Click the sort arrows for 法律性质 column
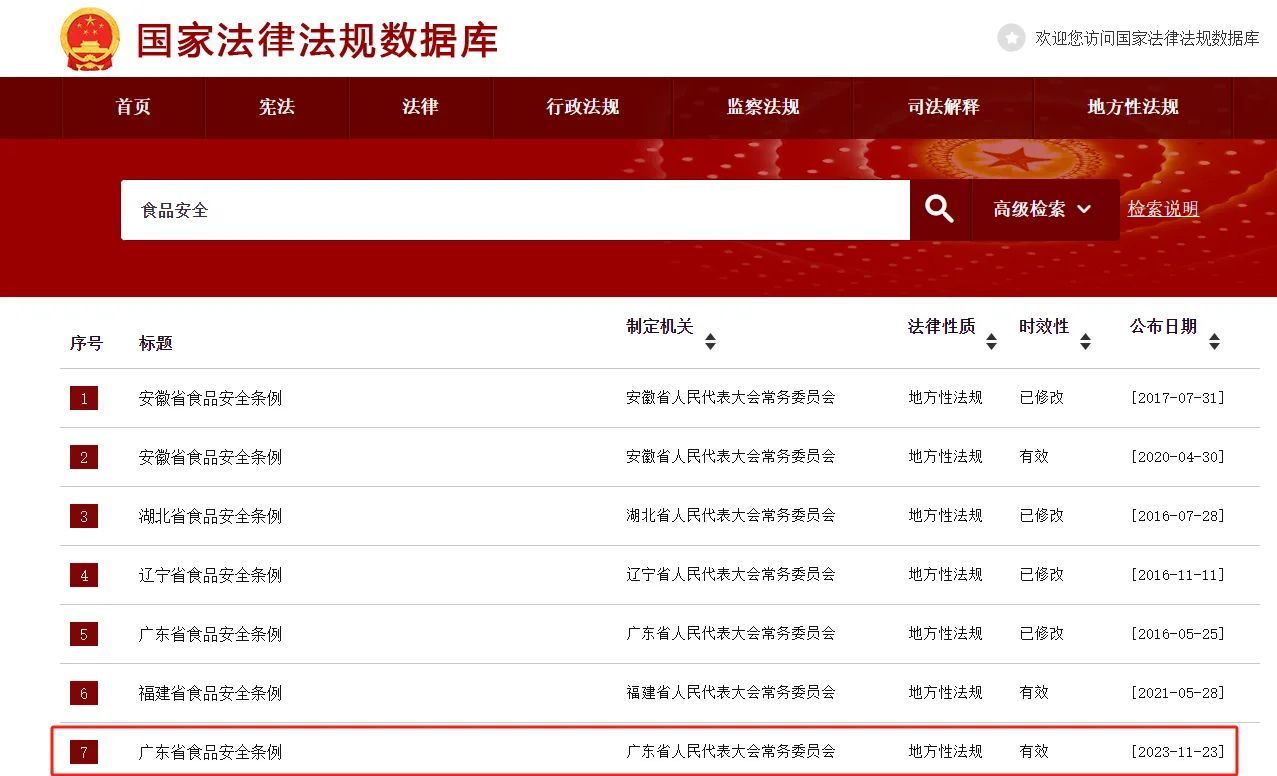Viewport: 1277px width, 776px height. (990, 340)
